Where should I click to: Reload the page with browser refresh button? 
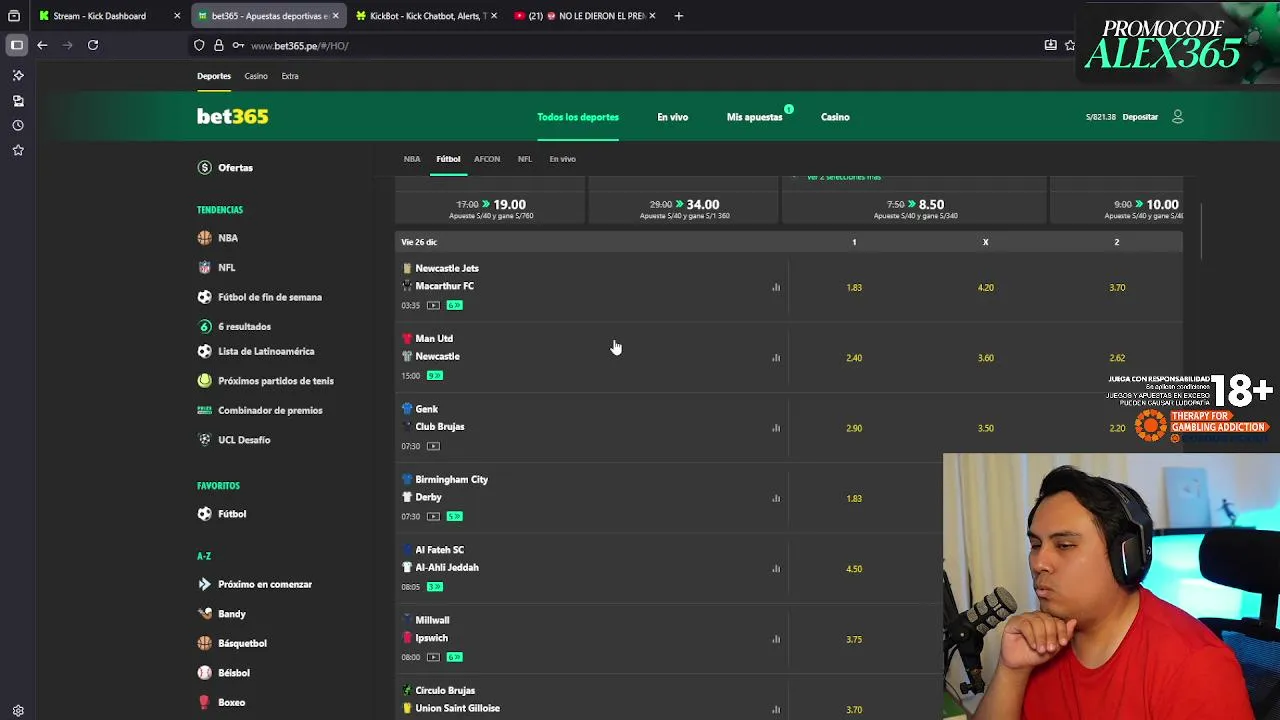(93, 45)
